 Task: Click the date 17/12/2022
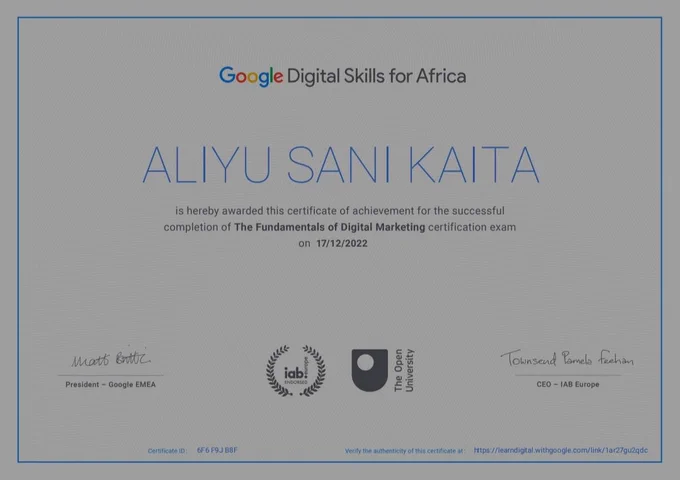point(342,243)
